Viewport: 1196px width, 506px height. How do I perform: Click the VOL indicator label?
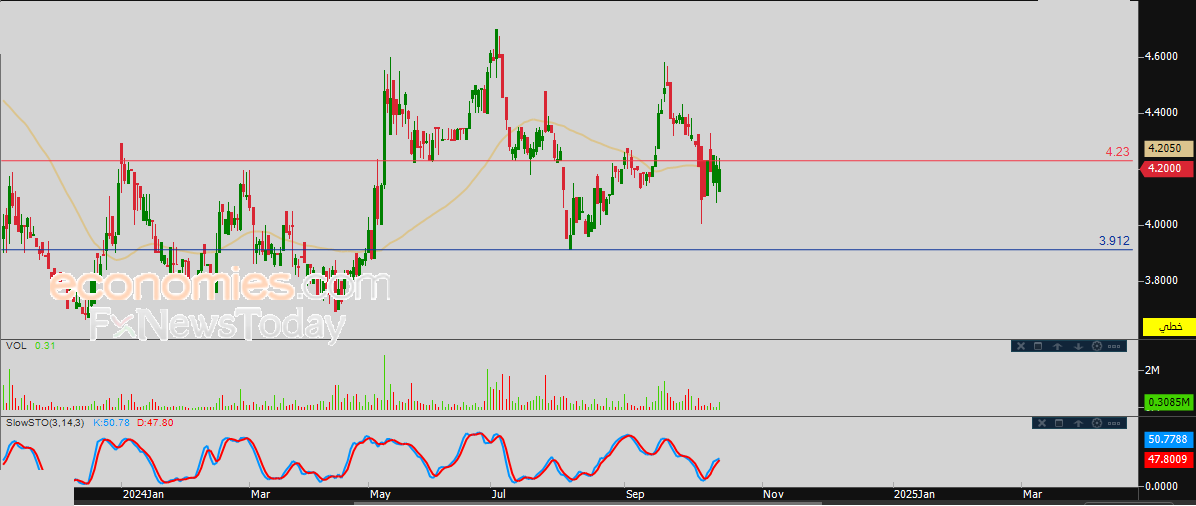(x=15, y=345)
